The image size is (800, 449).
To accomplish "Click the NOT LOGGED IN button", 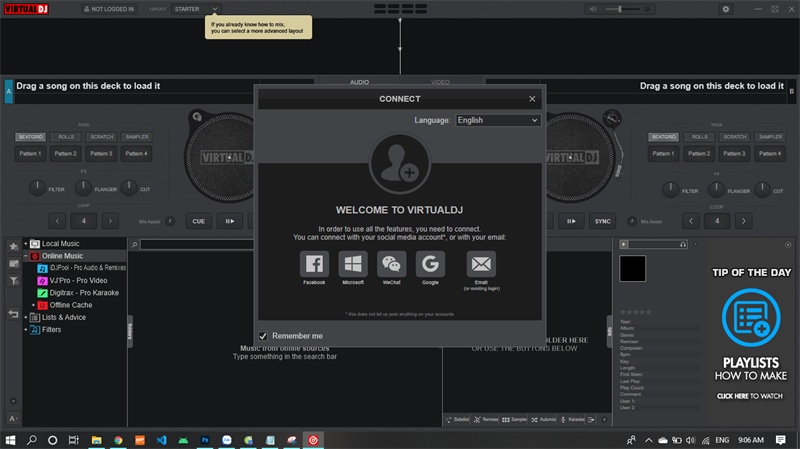I will pyautogui.click(x=111, y=9).
